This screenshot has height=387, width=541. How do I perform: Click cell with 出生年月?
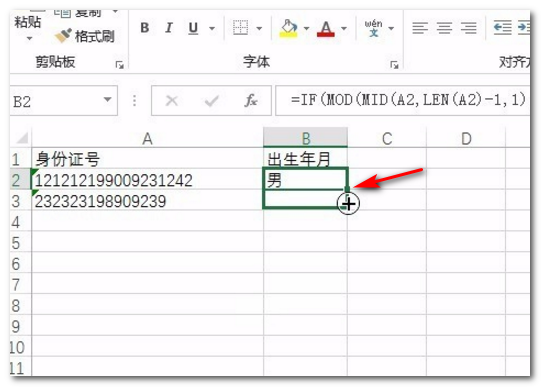pyautogui.click(x=305, y=159)
